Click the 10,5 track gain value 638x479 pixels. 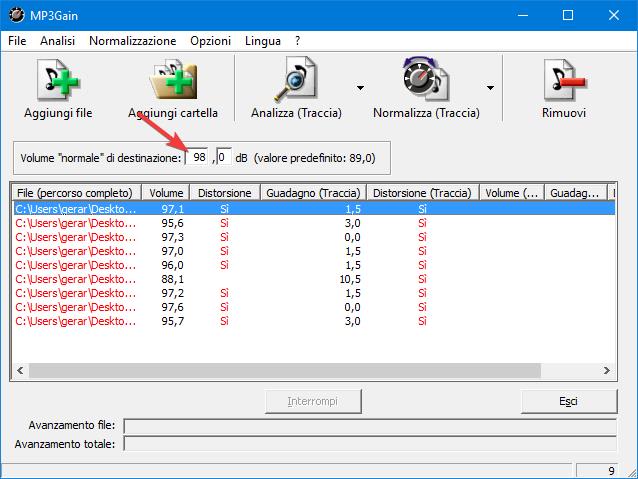pyautogui.click(x=350, y=279)
